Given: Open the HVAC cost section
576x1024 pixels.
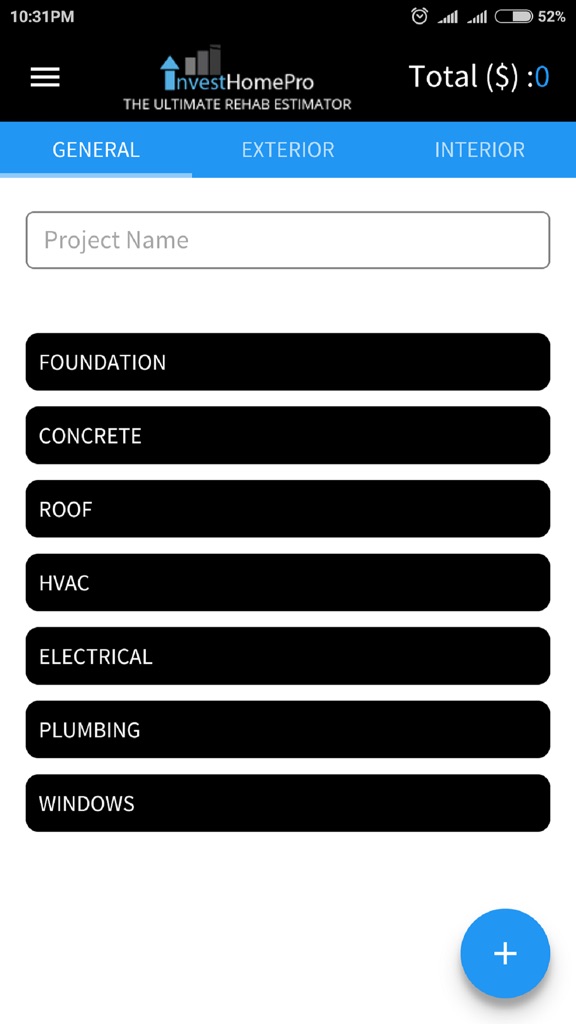Looking at the screenshot, I should pos(288,582).
